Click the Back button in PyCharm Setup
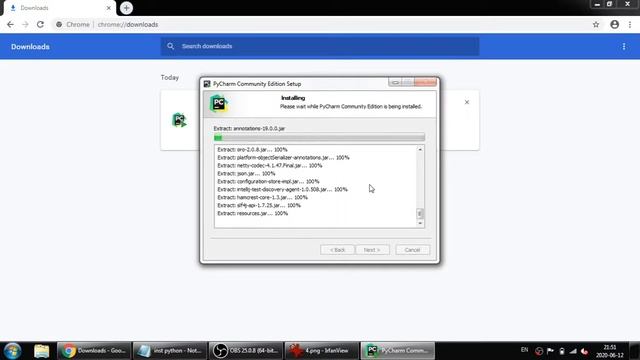The width and height of the screenshot is (640, 360). [x=337, y=249]
